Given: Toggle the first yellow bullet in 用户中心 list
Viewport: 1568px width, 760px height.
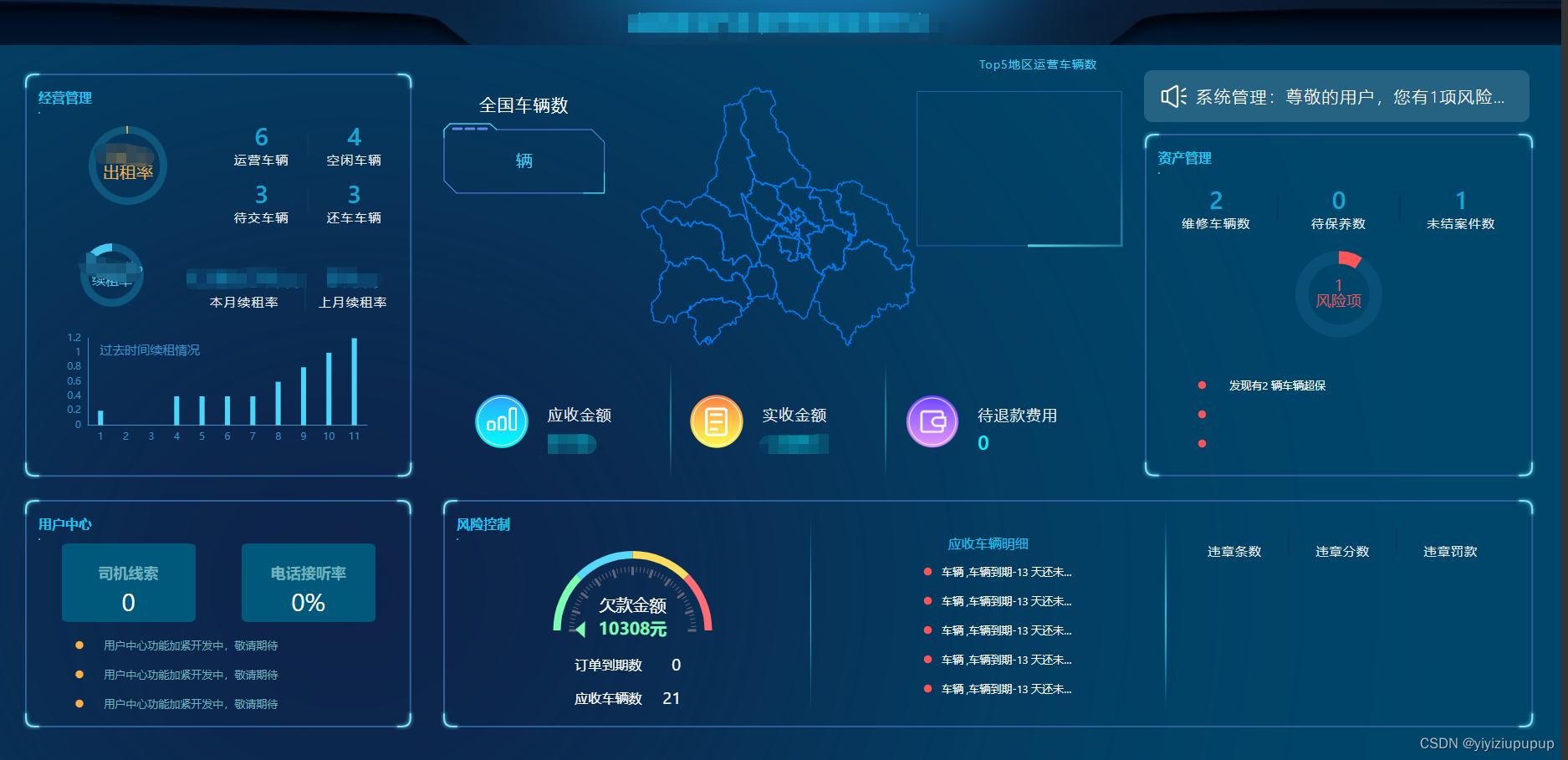Looking at the screenshot, I should (79, 645).
